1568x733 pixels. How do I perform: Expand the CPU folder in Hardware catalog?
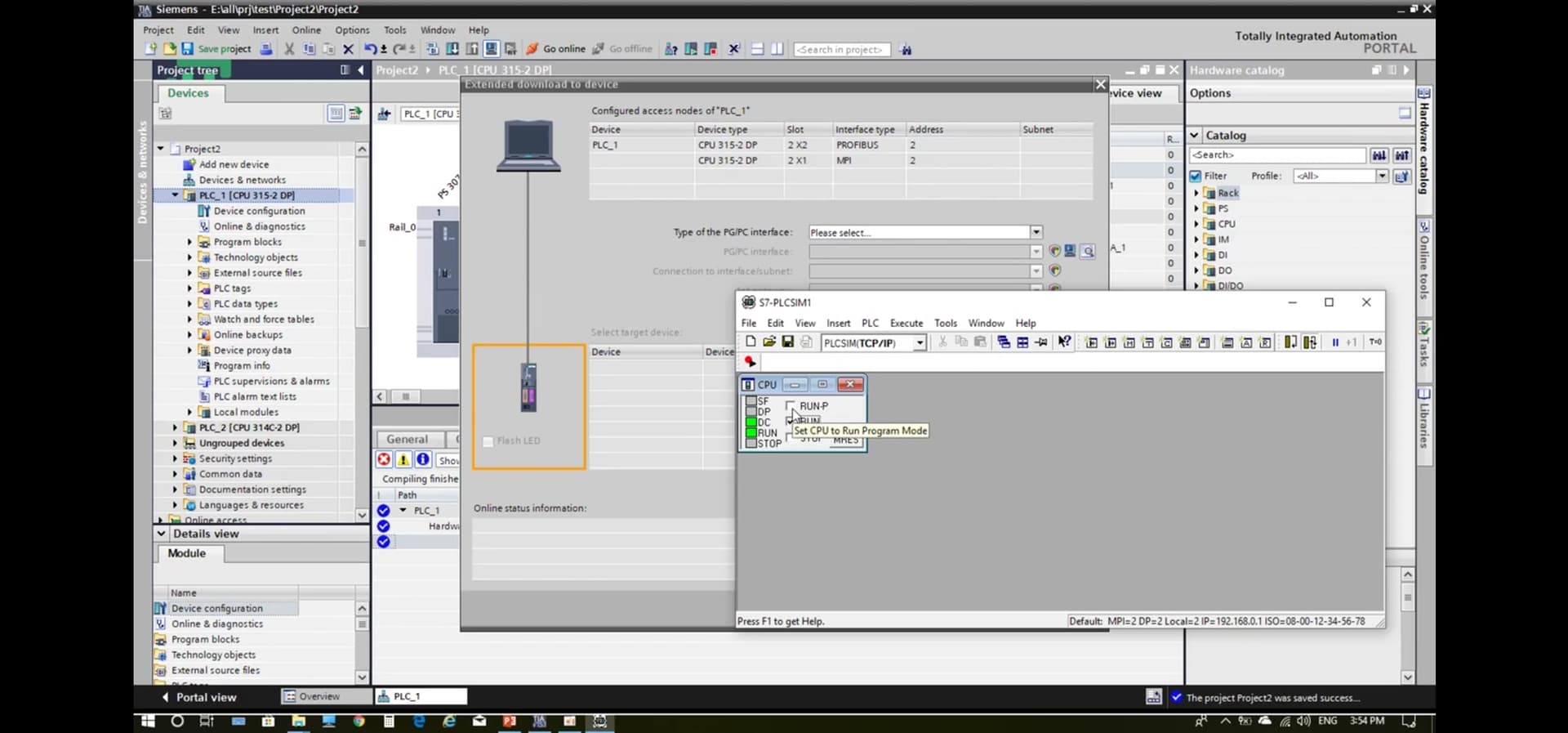1196,224
